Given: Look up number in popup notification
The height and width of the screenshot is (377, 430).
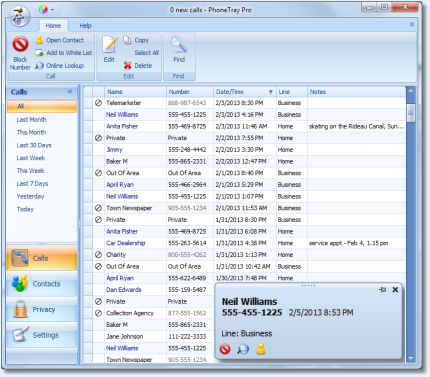Looking at the screenshot, I should (243, 349).
